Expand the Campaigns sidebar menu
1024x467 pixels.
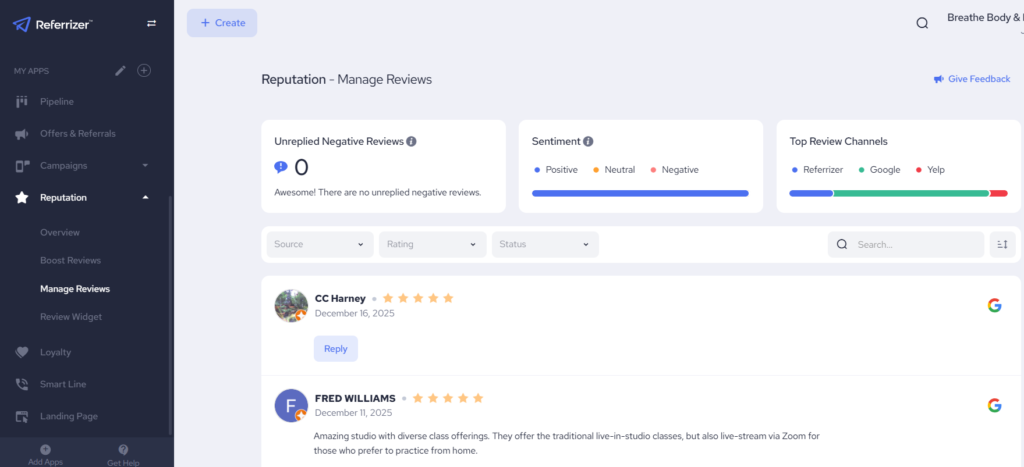pos(86,165)
